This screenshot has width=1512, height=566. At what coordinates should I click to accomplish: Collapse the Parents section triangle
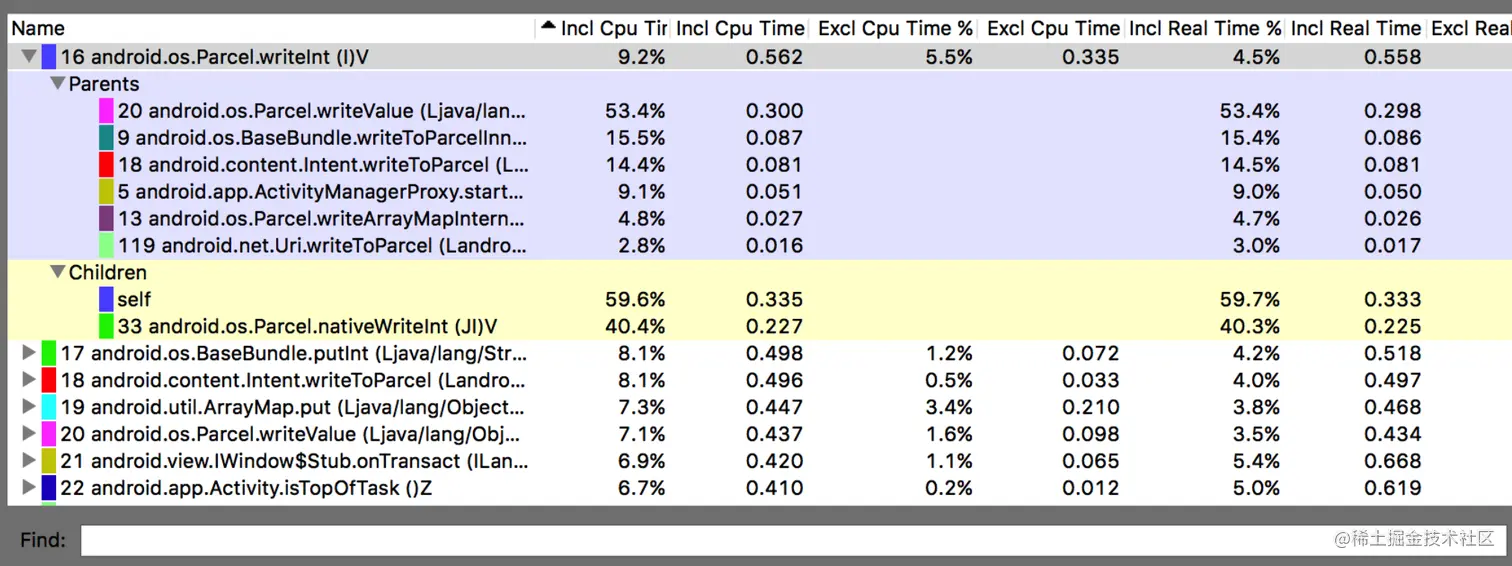[58, 84]
